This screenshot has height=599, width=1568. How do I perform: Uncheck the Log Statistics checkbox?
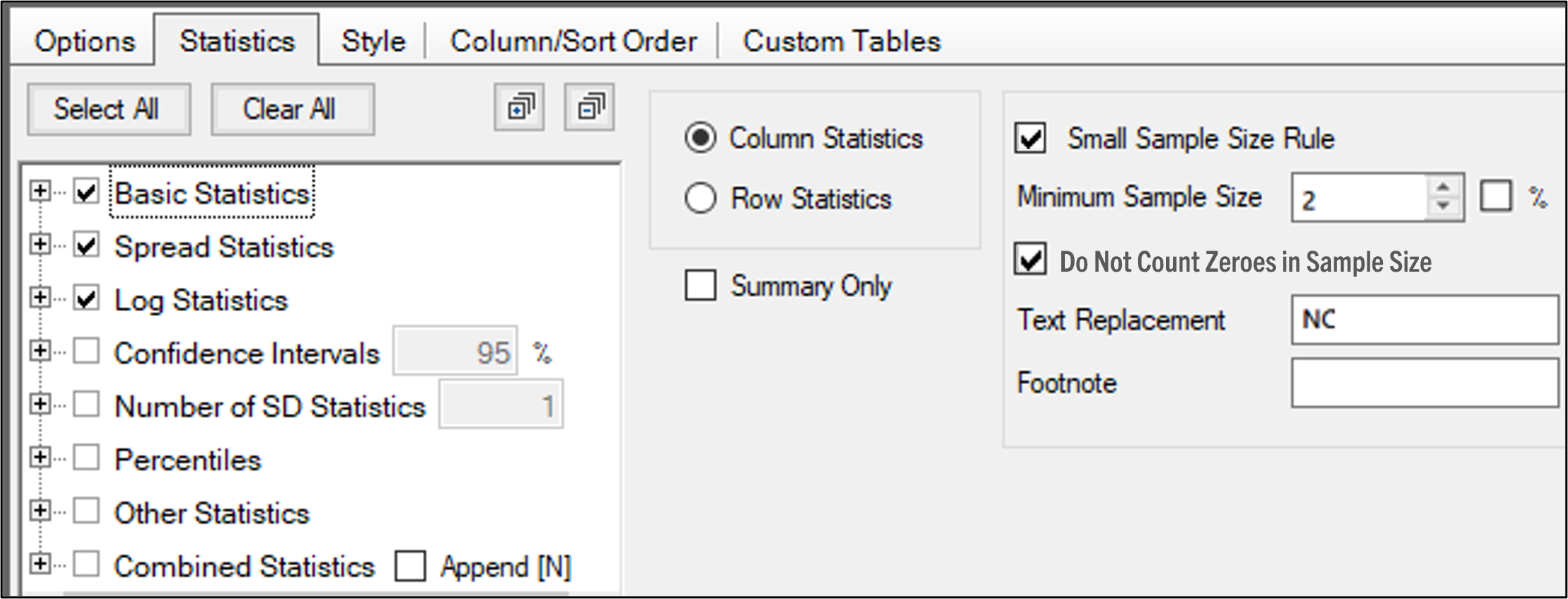coord(87,298)
